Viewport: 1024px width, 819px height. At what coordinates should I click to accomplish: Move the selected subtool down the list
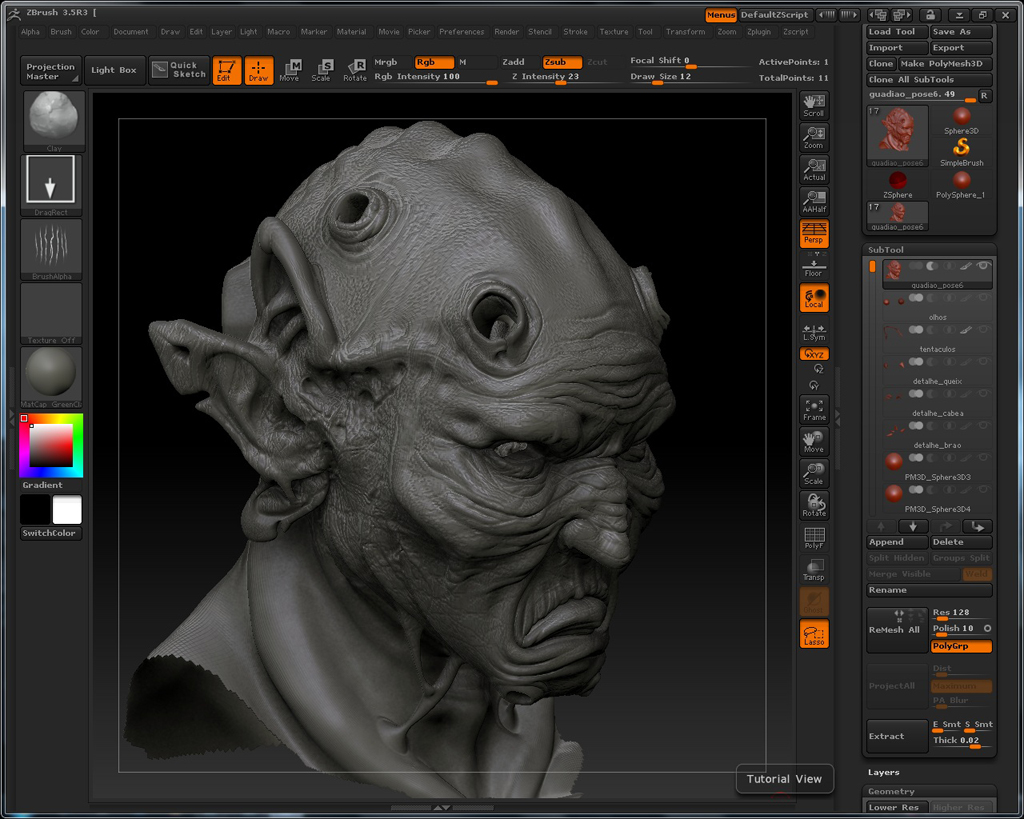point(913,526)
